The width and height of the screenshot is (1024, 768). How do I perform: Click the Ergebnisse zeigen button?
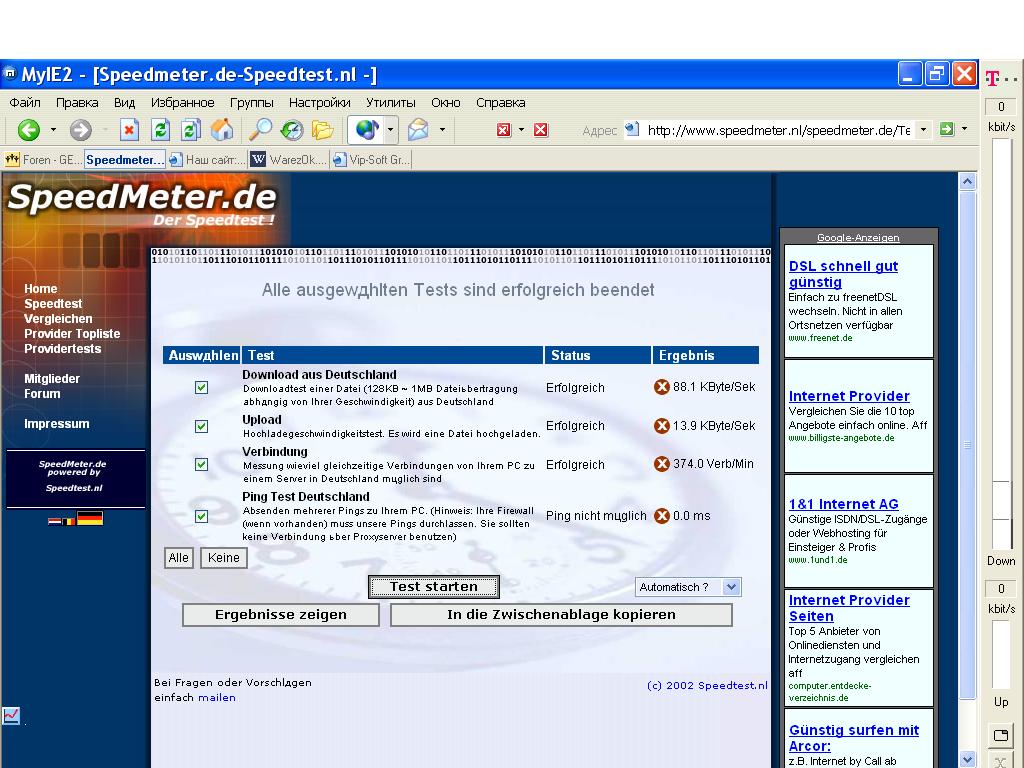click(281, 615)
